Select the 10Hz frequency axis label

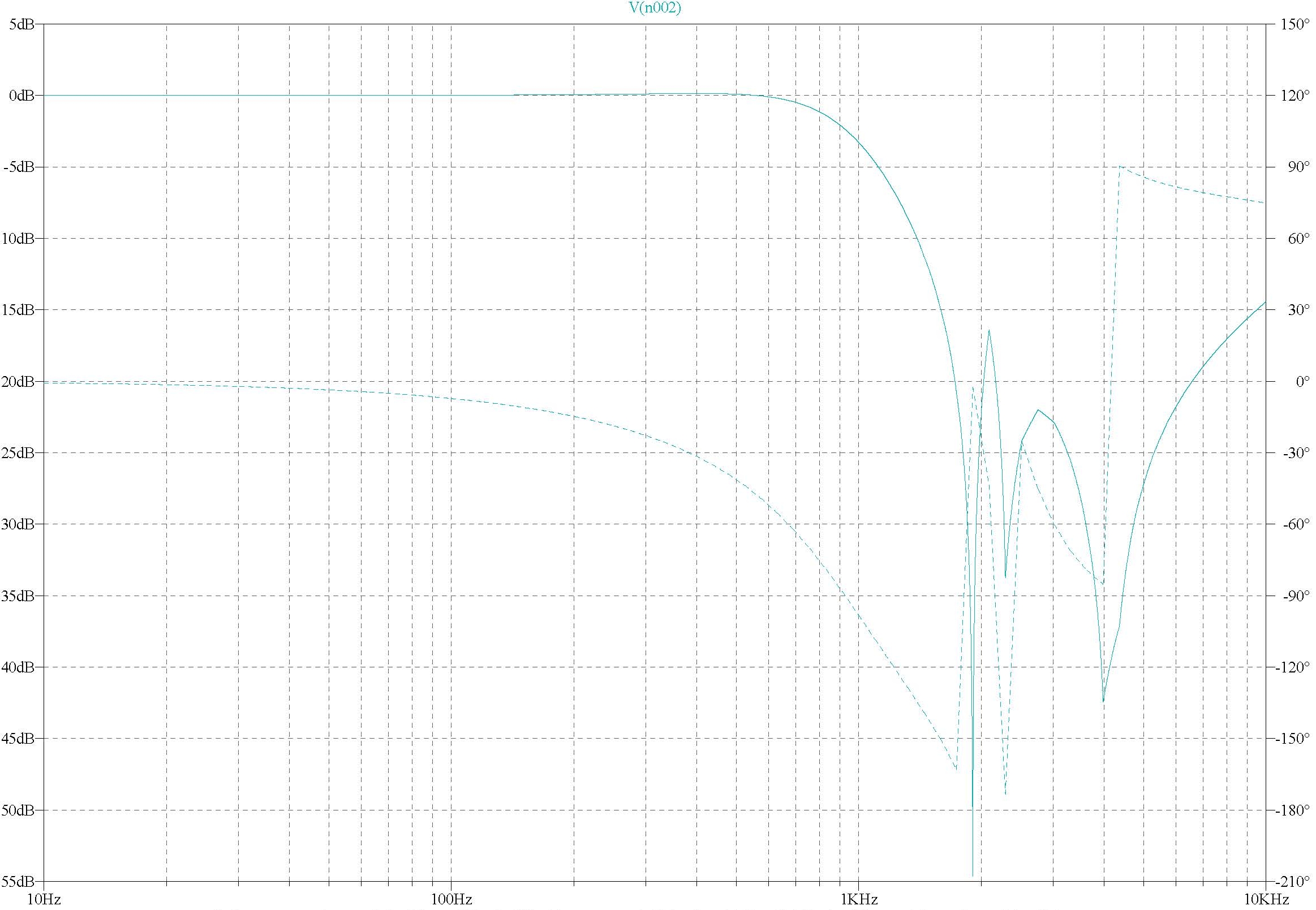[44, 900]
